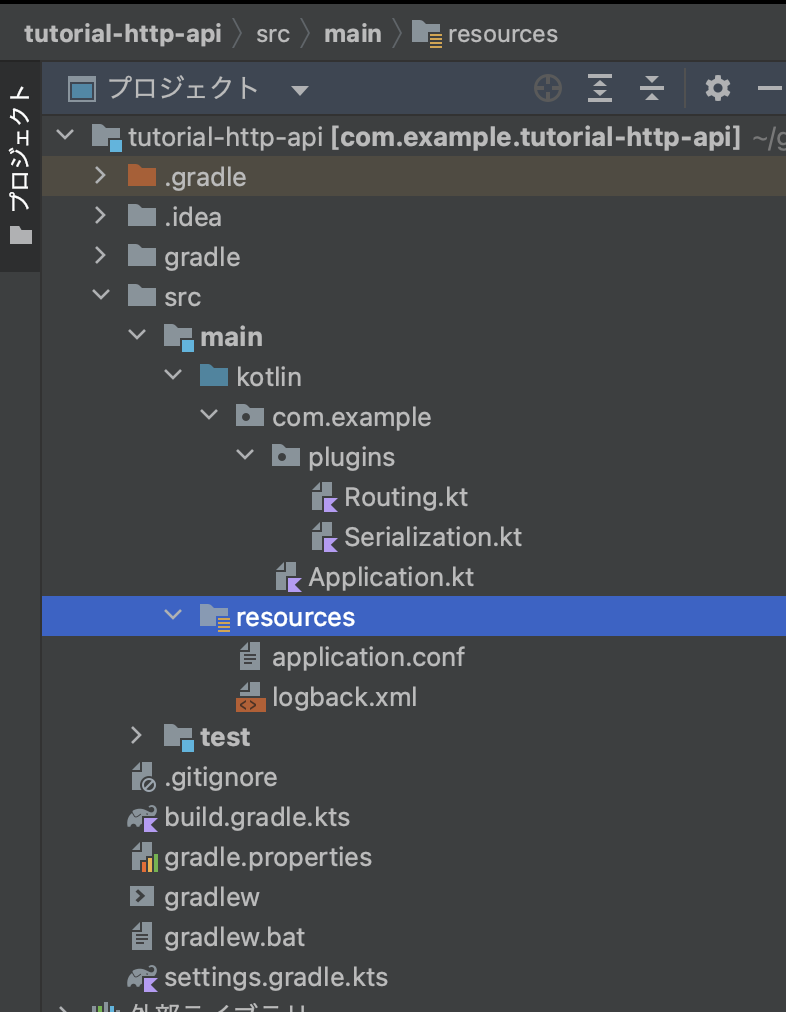Collapse the src folder

pos(101,295)
